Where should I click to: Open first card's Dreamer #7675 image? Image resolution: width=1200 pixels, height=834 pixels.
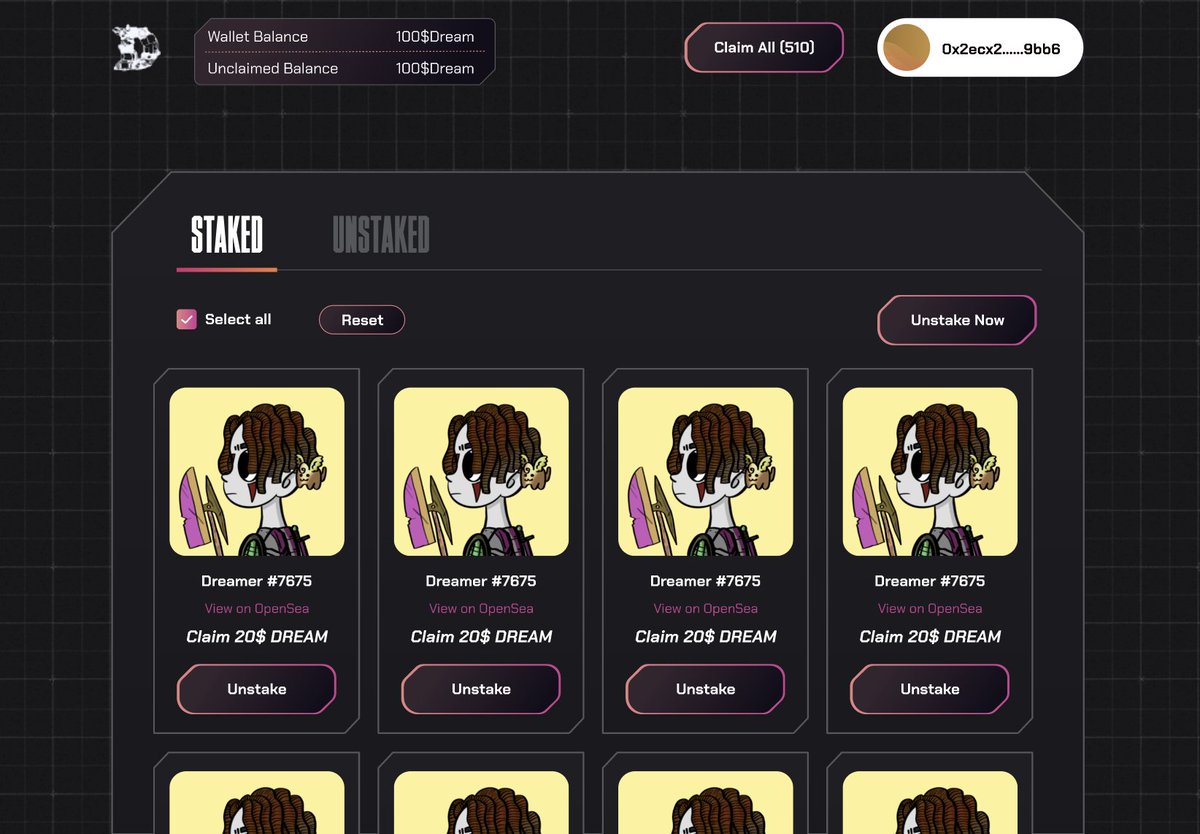click(257, 472)
